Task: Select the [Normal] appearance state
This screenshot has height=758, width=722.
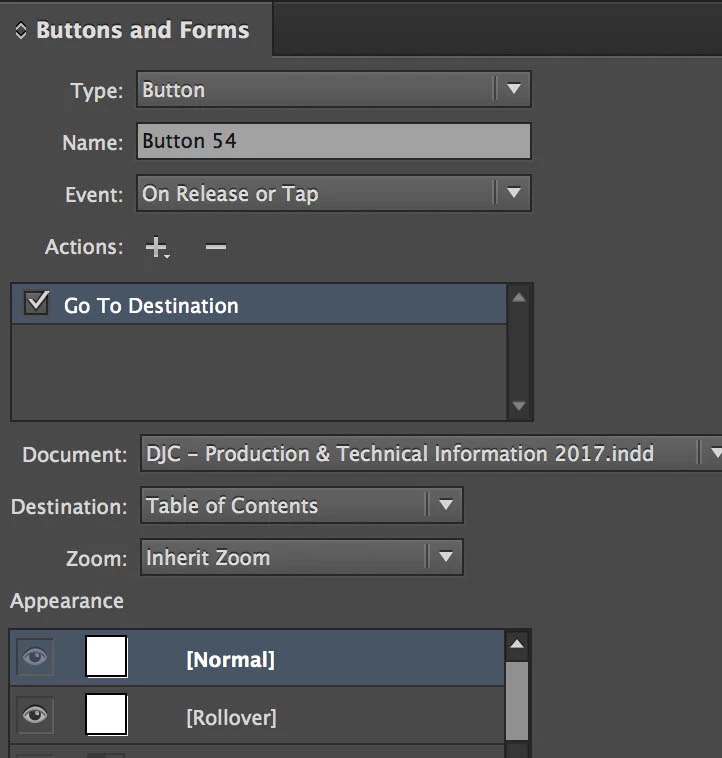Action: [x=230, y=659]
